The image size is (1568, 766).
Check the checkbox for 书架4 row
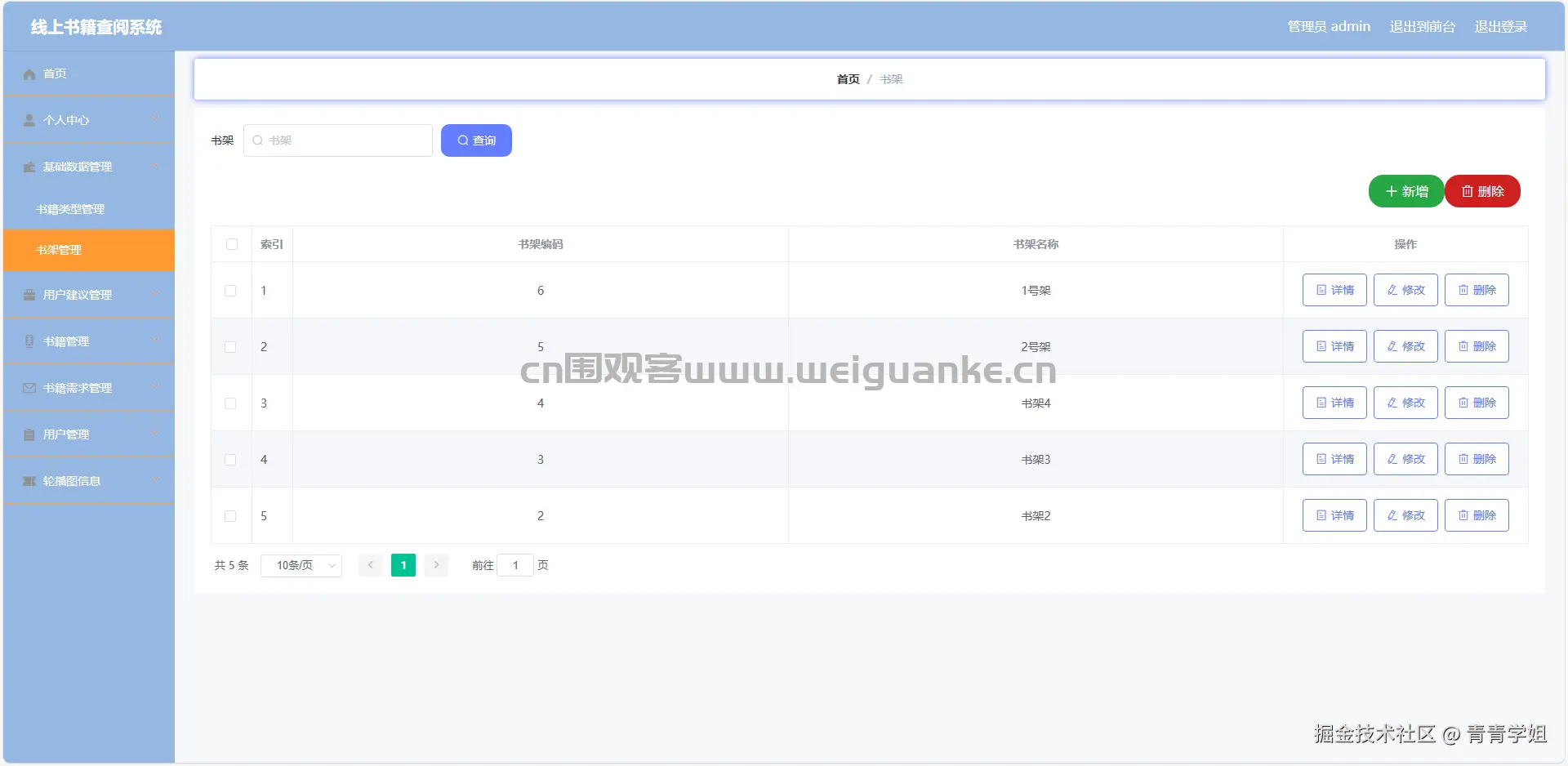[230, 403]
